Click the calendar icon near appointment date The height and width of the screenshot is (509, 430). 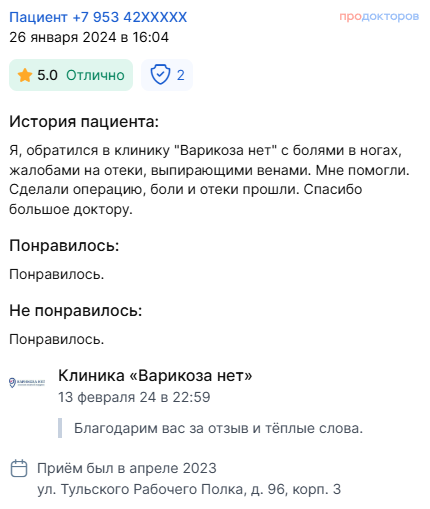pyautogui.click(x=19, y=468)
